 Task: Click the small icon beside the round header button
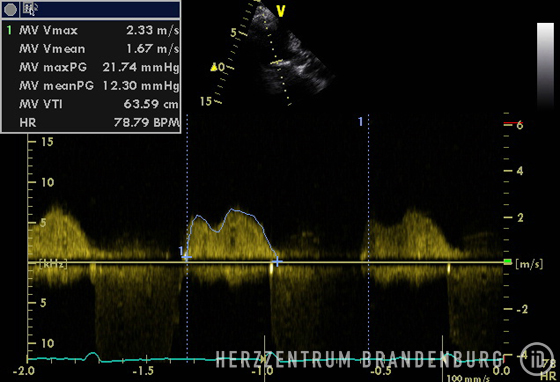point(28,9)
